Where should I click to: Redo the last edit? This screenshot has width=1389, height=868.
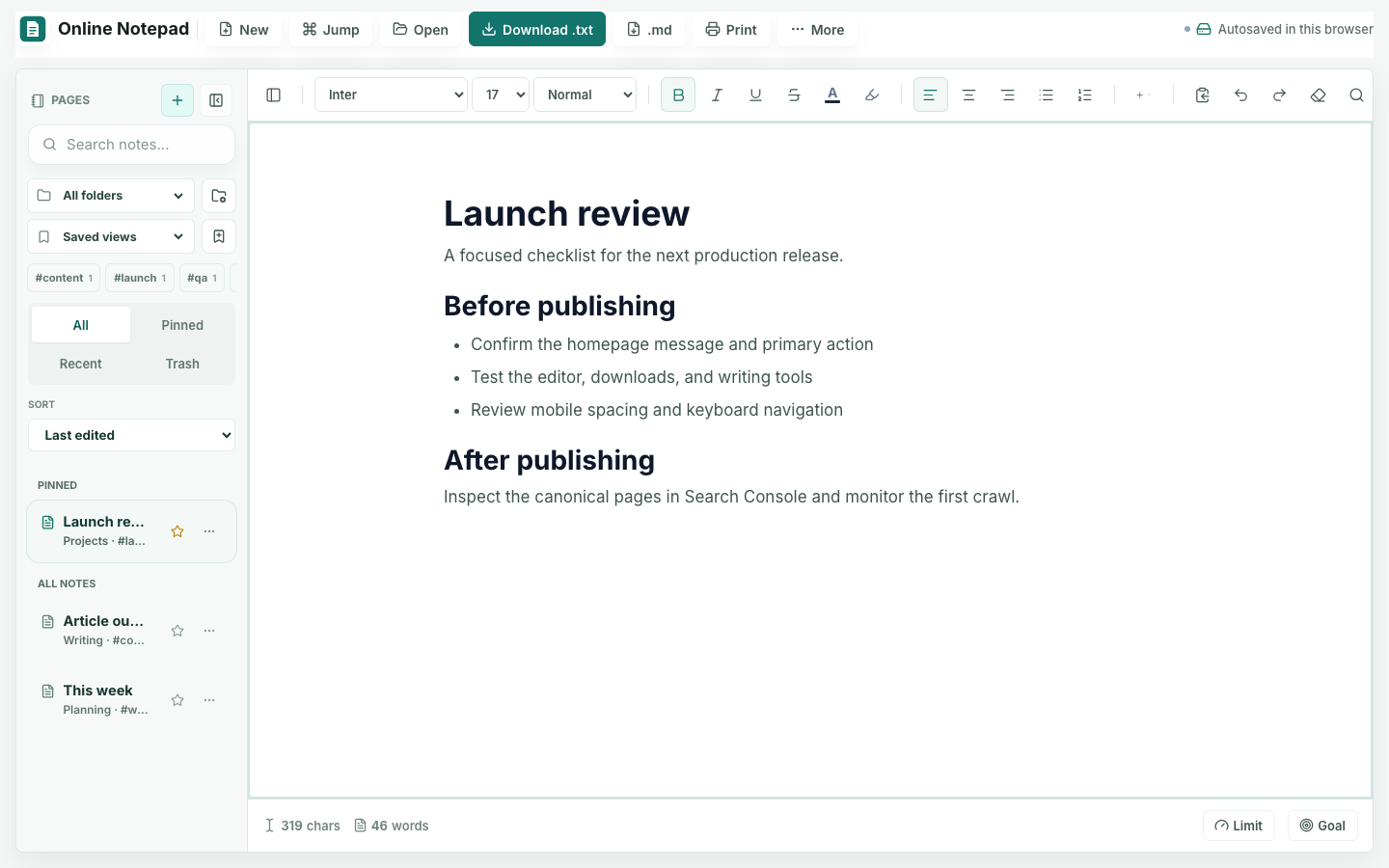point(1280,95)
